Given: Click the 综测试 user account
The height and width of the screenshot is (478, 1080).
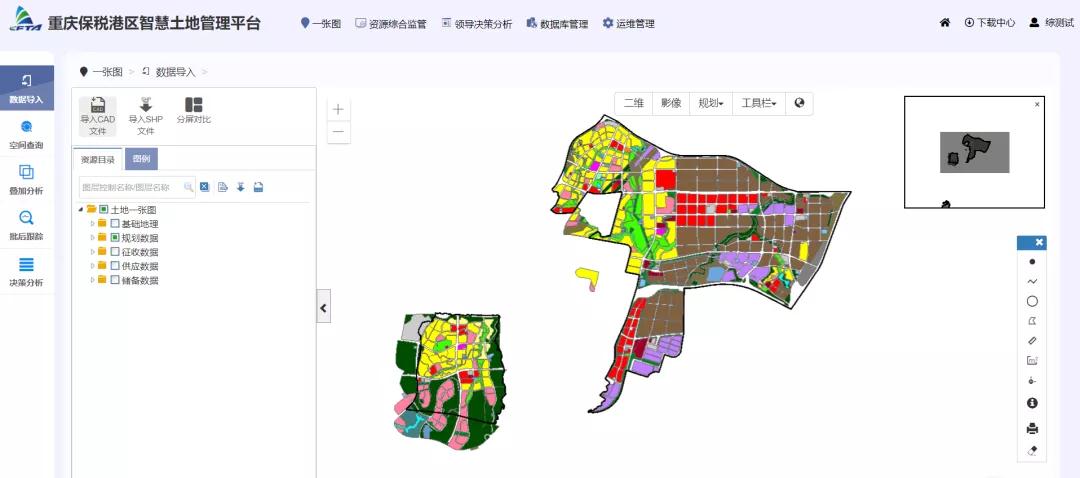Looking at the screenshot, I should [x=1052, y=23].
